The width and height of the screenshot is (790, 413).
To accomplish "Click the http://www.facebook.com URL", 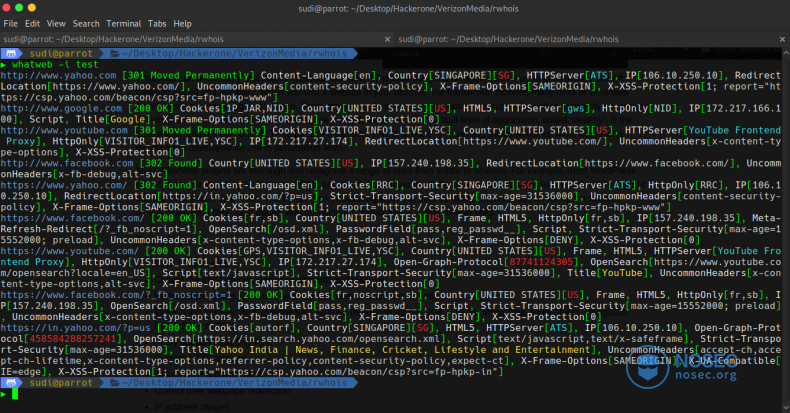I will pyautogui.click(x=67, y=163).
